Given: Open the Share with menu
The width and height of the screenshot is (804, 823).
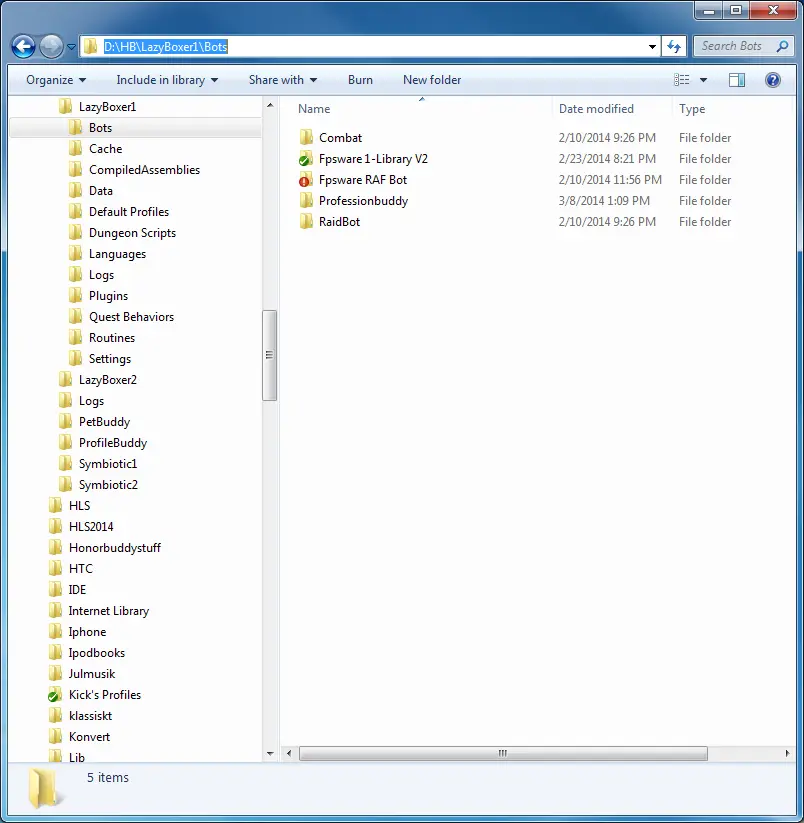Looking at the screenshot, I should (283, 80).
